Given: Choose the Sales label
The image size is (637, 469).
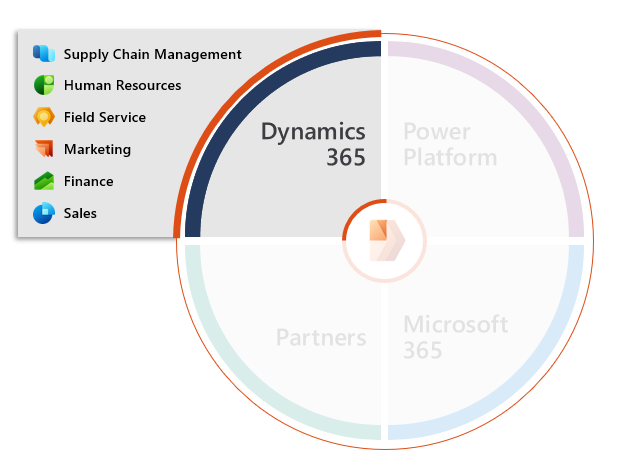Looking at the screenshot, I should [80, 213].
